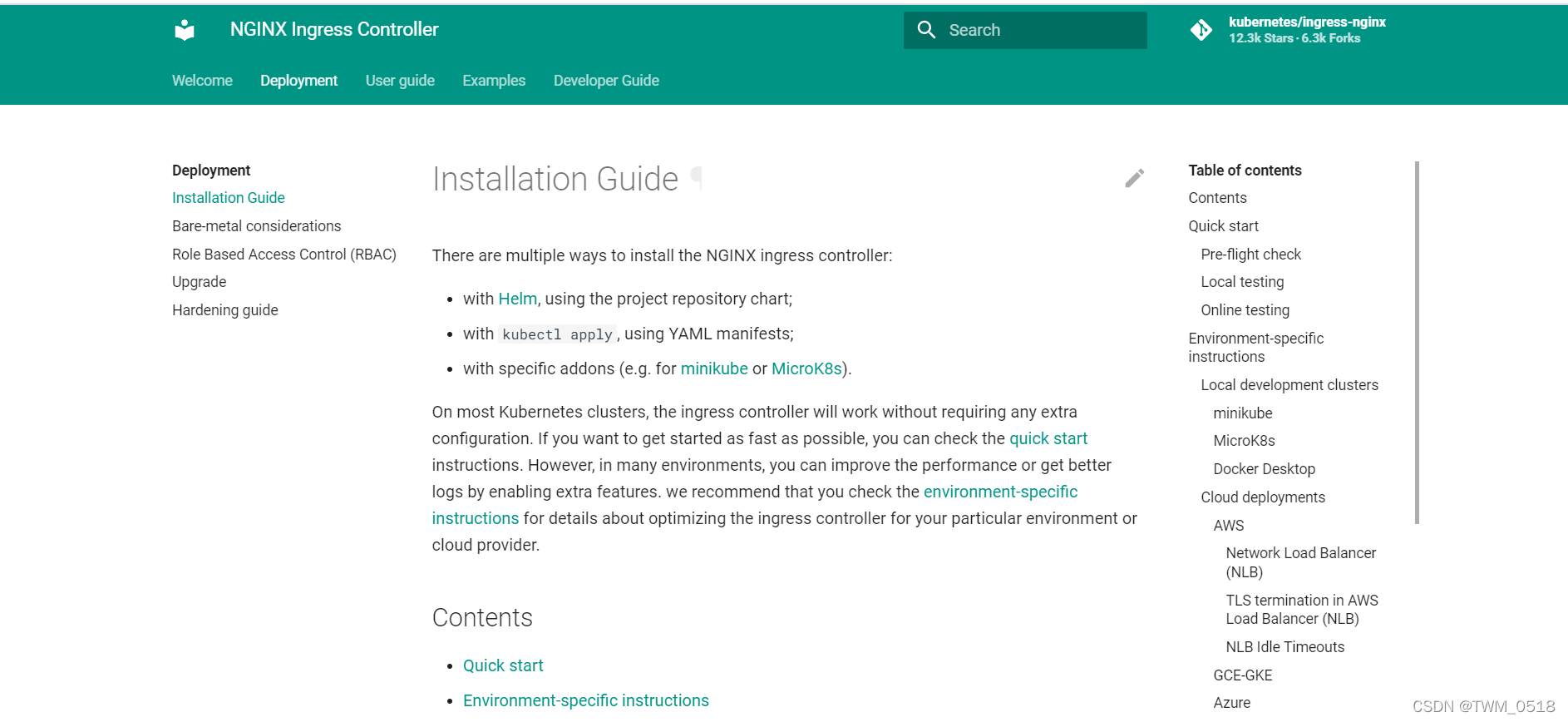Click the Contents section heading
The width and height of the screenshot is (1568, 722).
pos(482,617)
